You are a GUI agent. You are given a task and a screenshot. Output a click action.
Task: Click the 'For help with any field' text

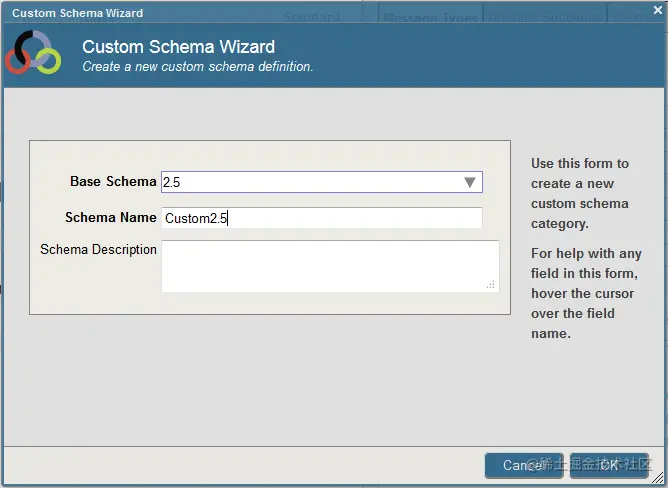[586, 293]
